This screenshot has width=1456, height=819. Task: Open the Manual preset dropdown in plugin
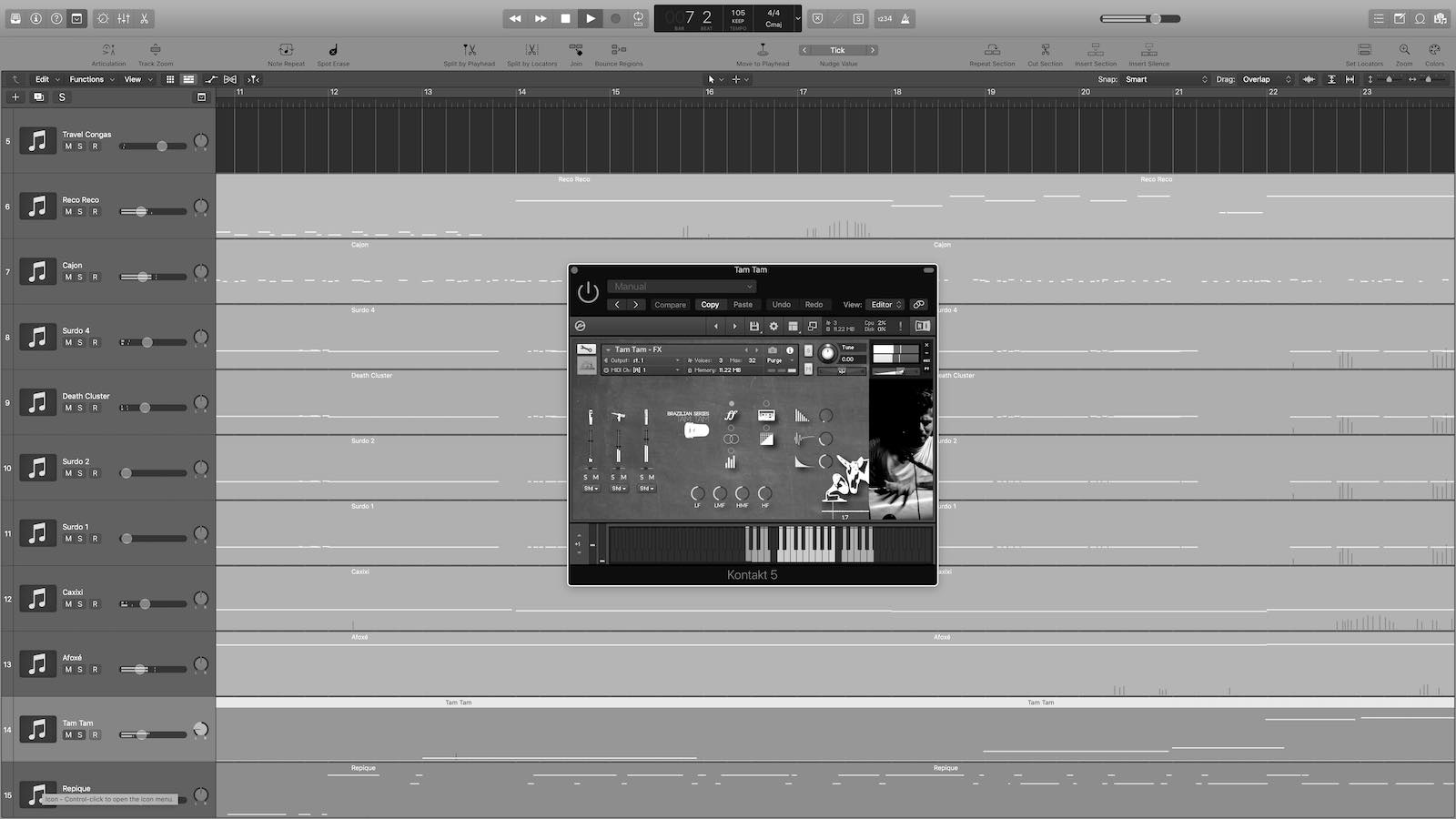pyautogui.click(x=682, y=287)
